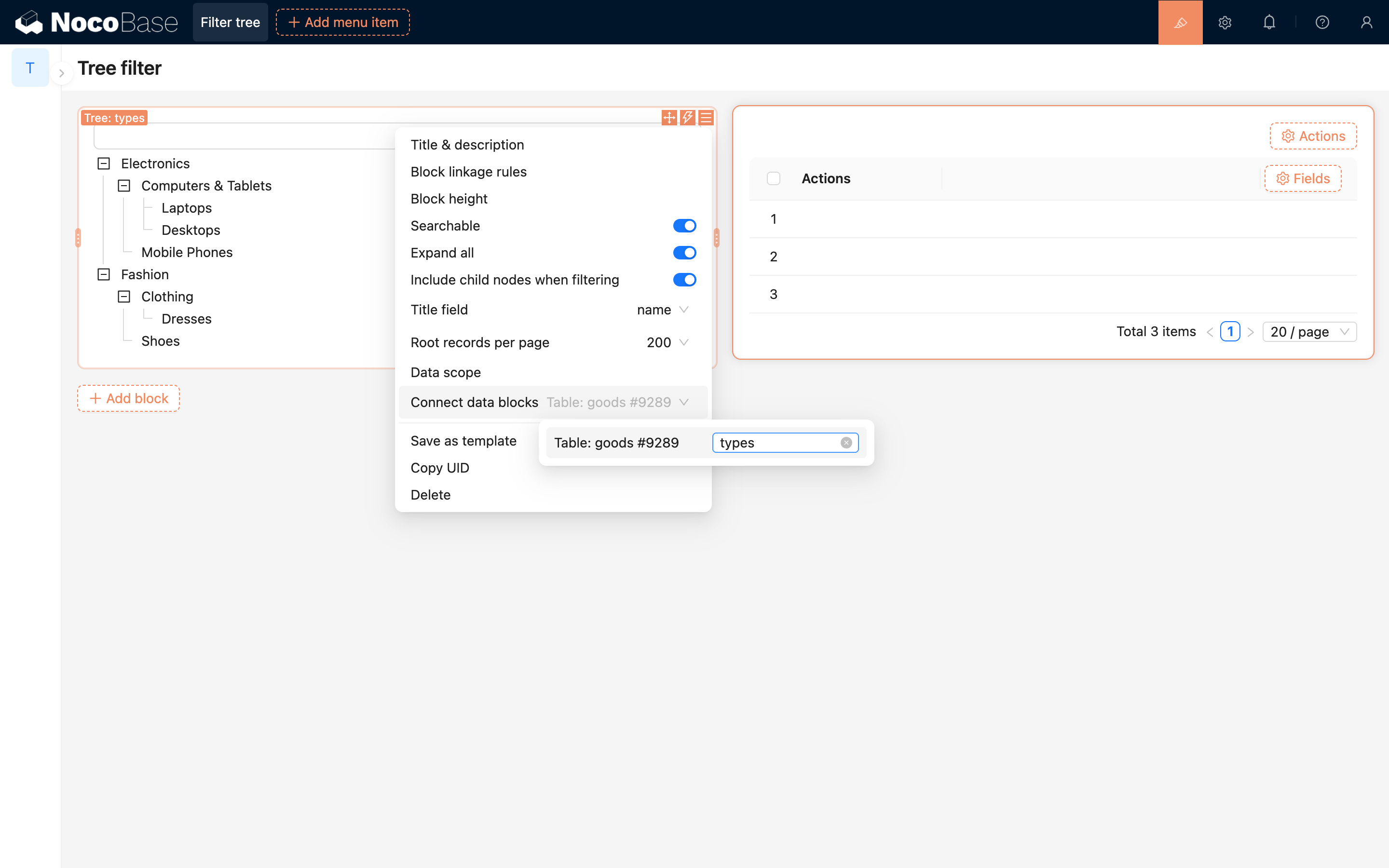Open the Tree block hamburger settings icon
1389x868 pixels.
(x=706, y=118)
